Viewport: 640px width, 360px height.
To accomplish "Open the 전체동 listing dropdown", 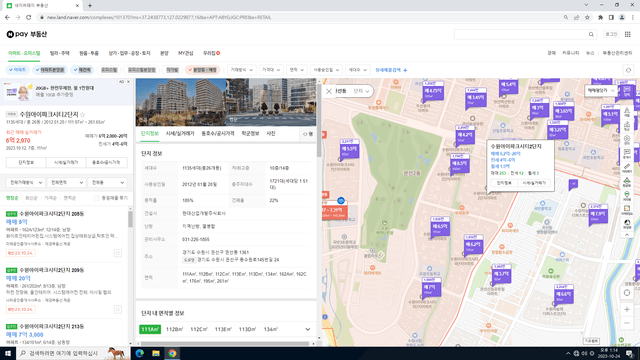I will click(x=107, y=183).
